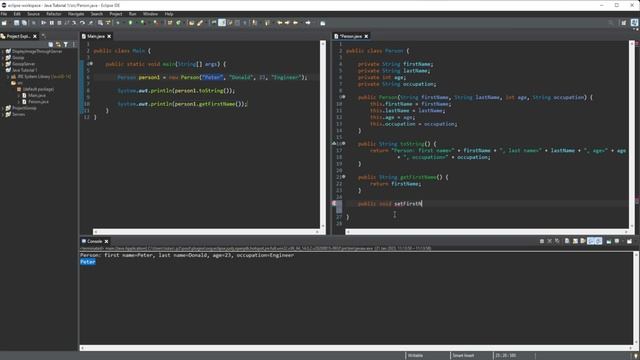640x360 pixels.
Task: Close the Console view tab
Action: click(106, 241)
